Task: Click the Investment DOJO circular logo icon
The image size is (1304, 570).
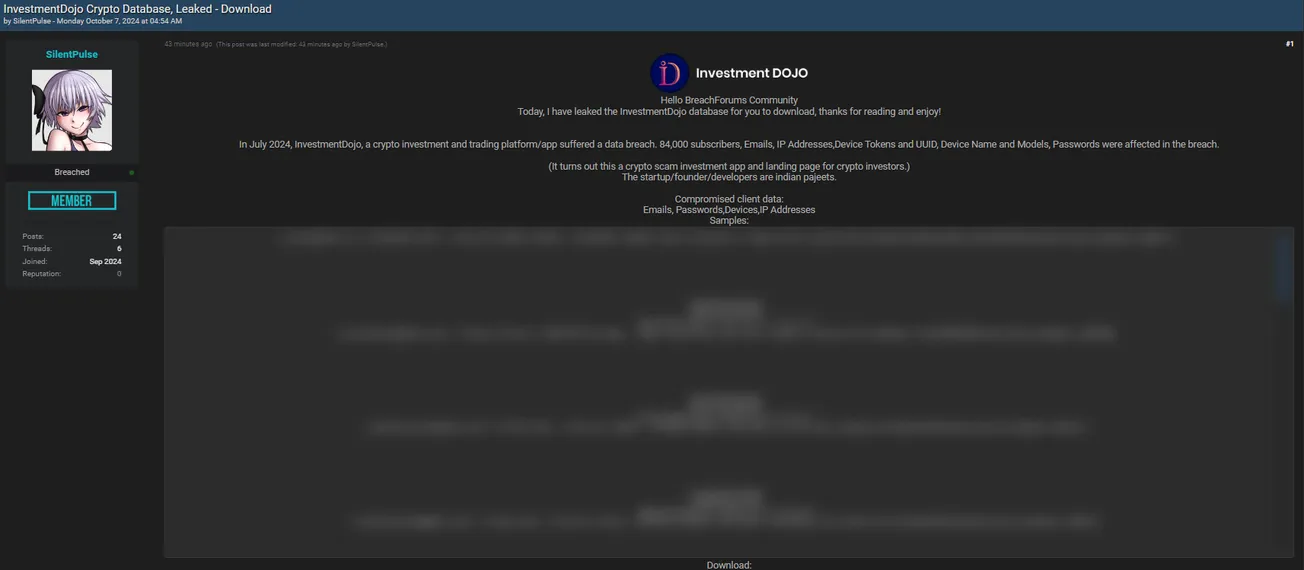Action: tap(669, 73)
